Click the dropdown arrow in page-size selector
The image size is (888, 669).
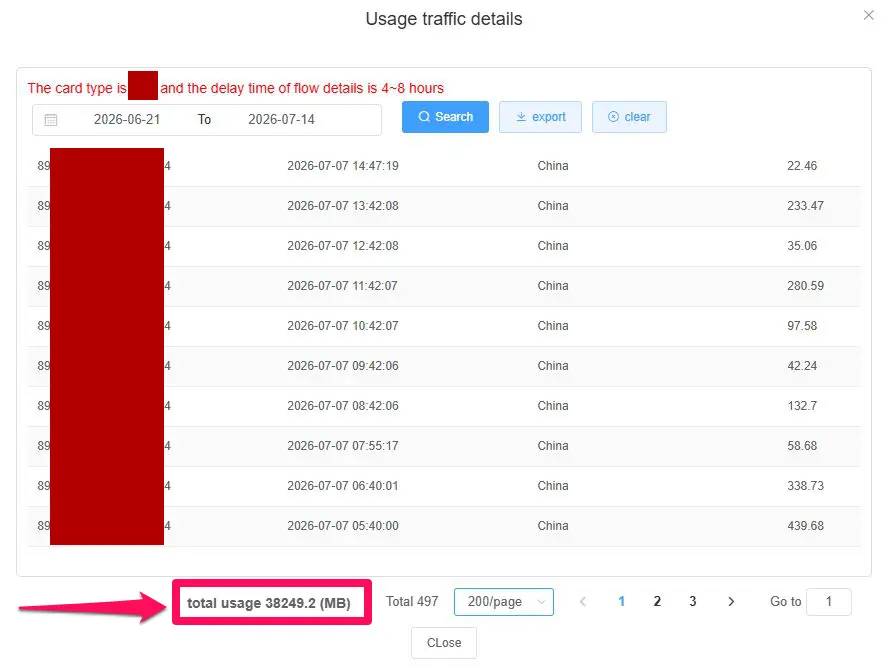click(x=541, y=602)
